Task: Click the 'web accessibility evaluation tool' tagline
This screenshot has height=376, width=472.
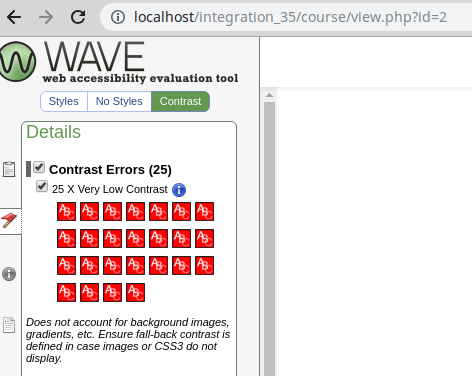Action: (140, 78)
